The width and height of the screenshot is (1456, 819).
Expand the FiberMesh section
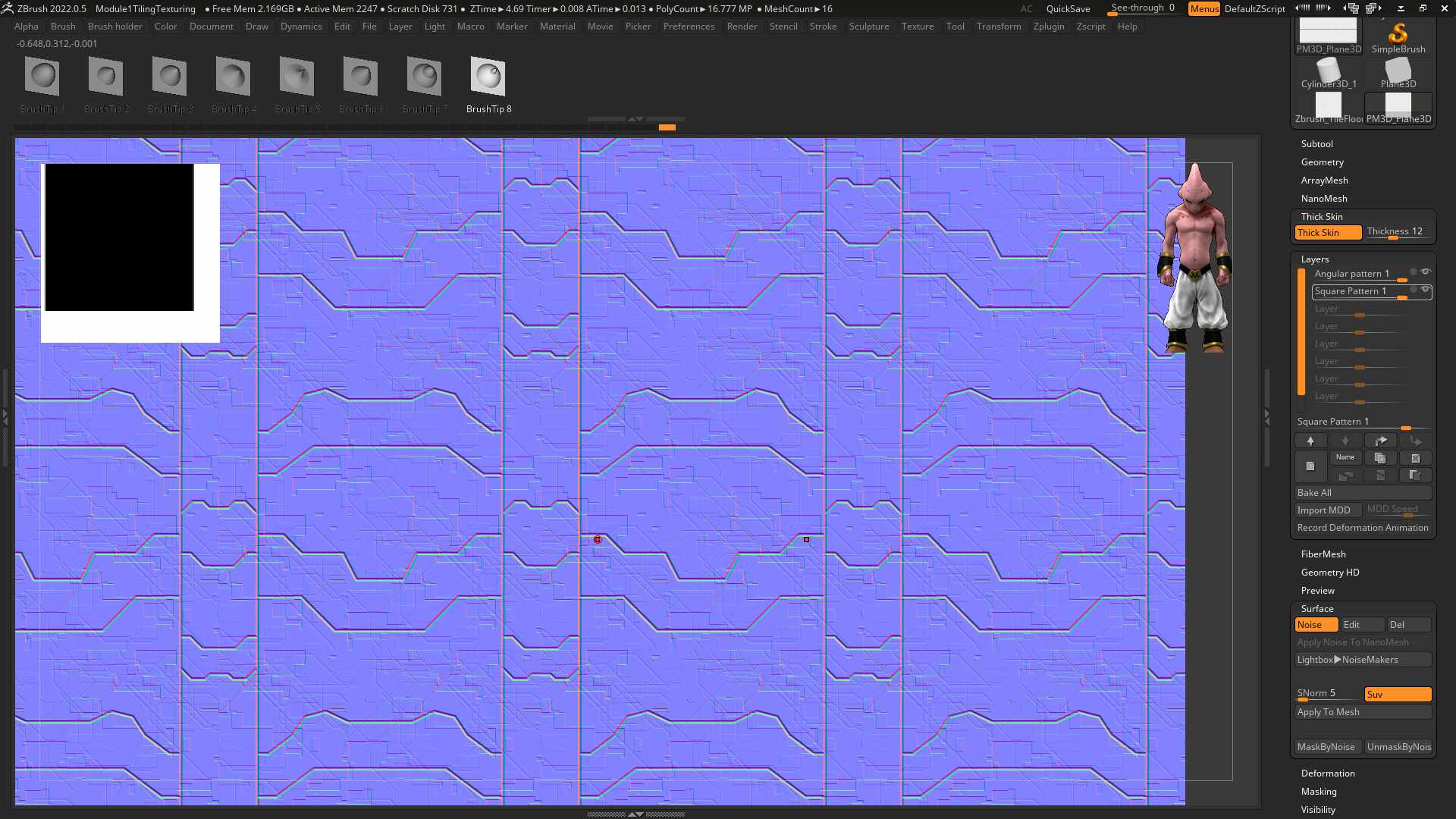tap(1323, 554)
